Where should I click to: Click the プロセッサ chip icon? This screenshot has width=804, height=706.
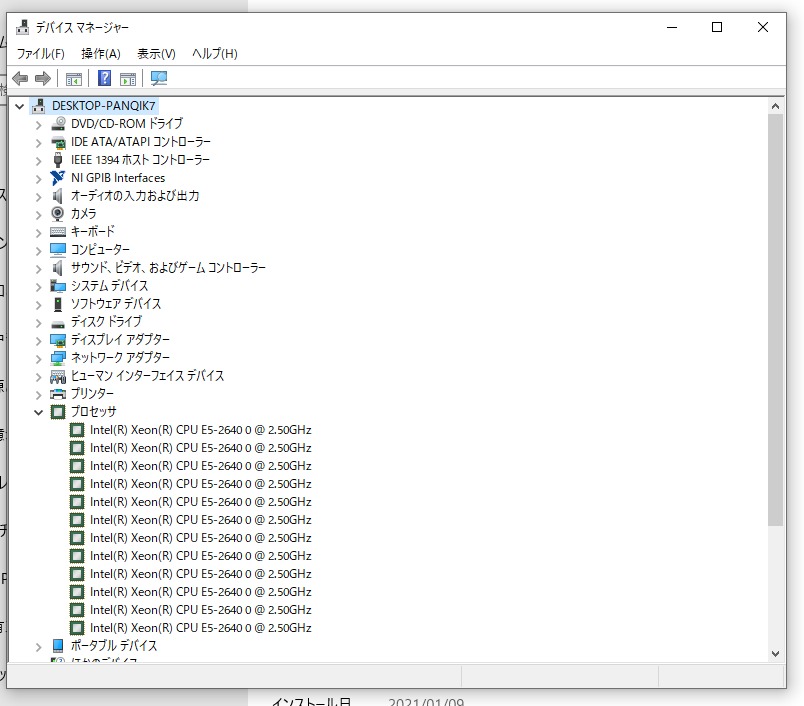pos(58,412)
